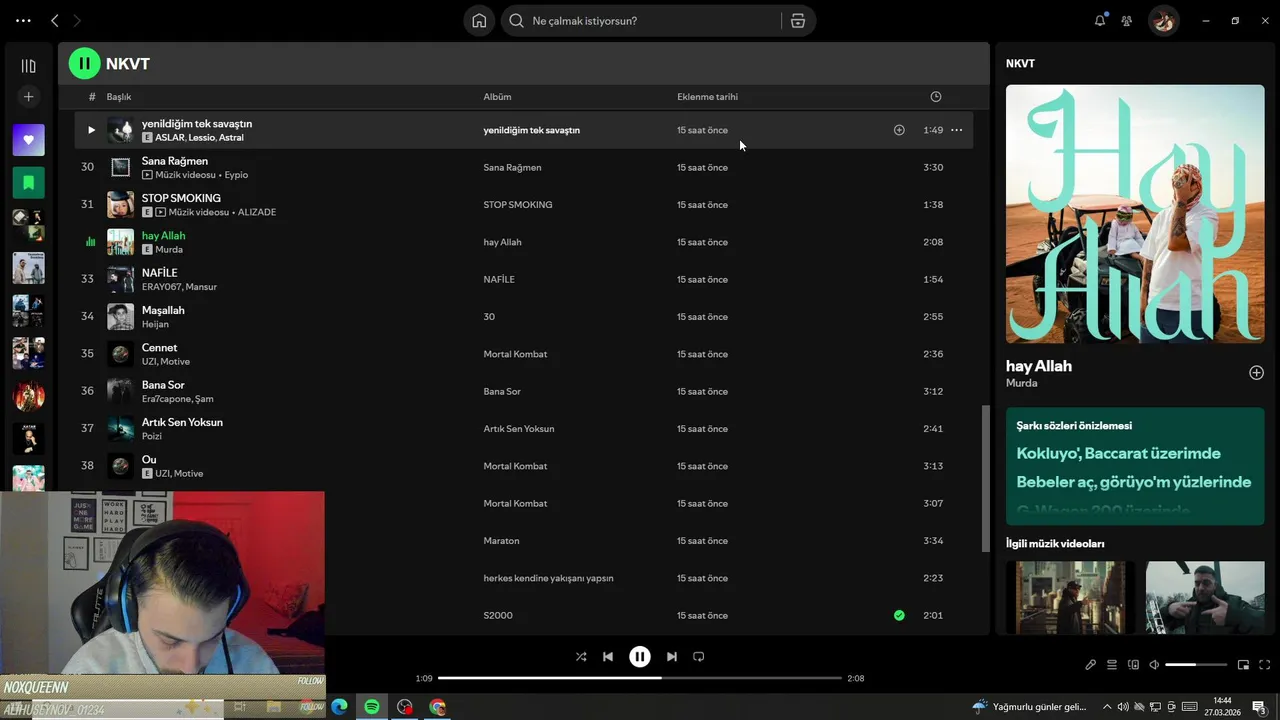
Task: Toggle shuffle playback
Action: point(581,657)
